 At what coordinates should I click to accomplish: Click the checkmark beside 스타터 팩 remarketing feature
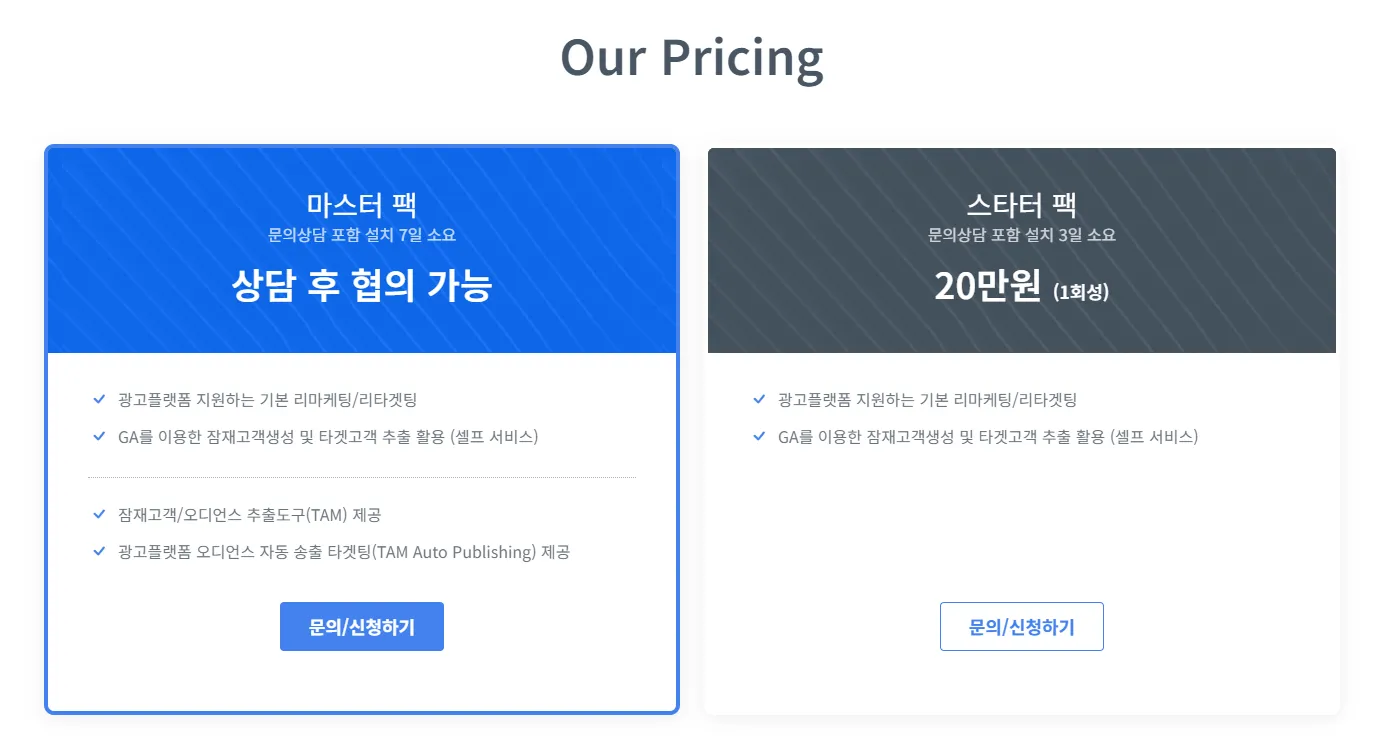757,398
